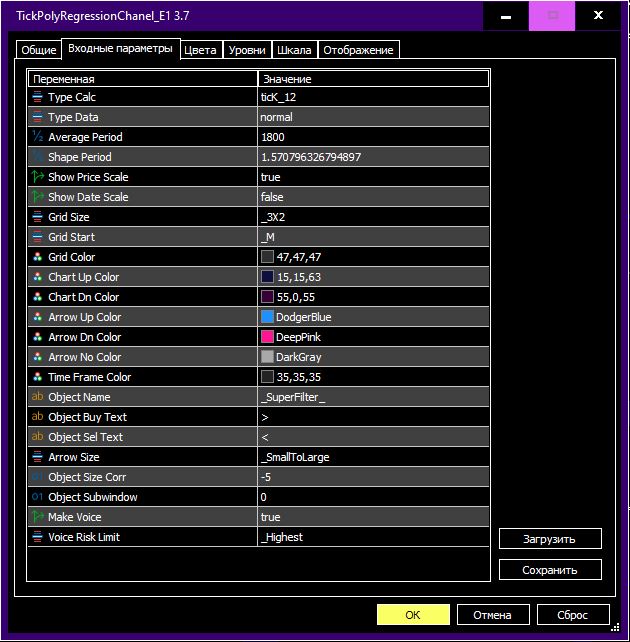Screen dimensions: 630x642
Task: Click the integer icon beside Object Subwindow
Action: 37,497
